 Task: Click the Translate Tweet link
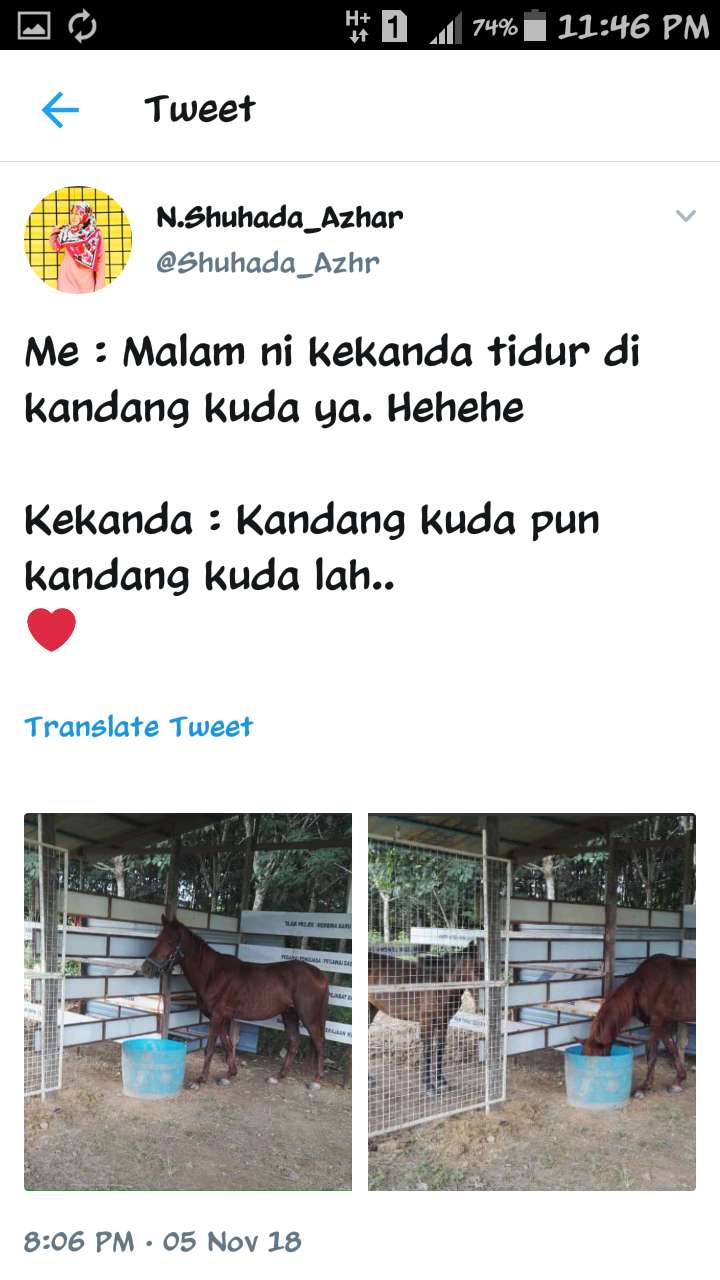[139, 727]
